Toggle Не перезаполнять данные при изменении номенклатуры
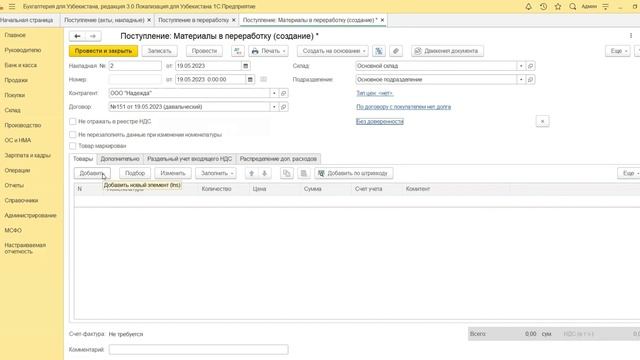This screenshot has height=360, width=640. [73, 134]
